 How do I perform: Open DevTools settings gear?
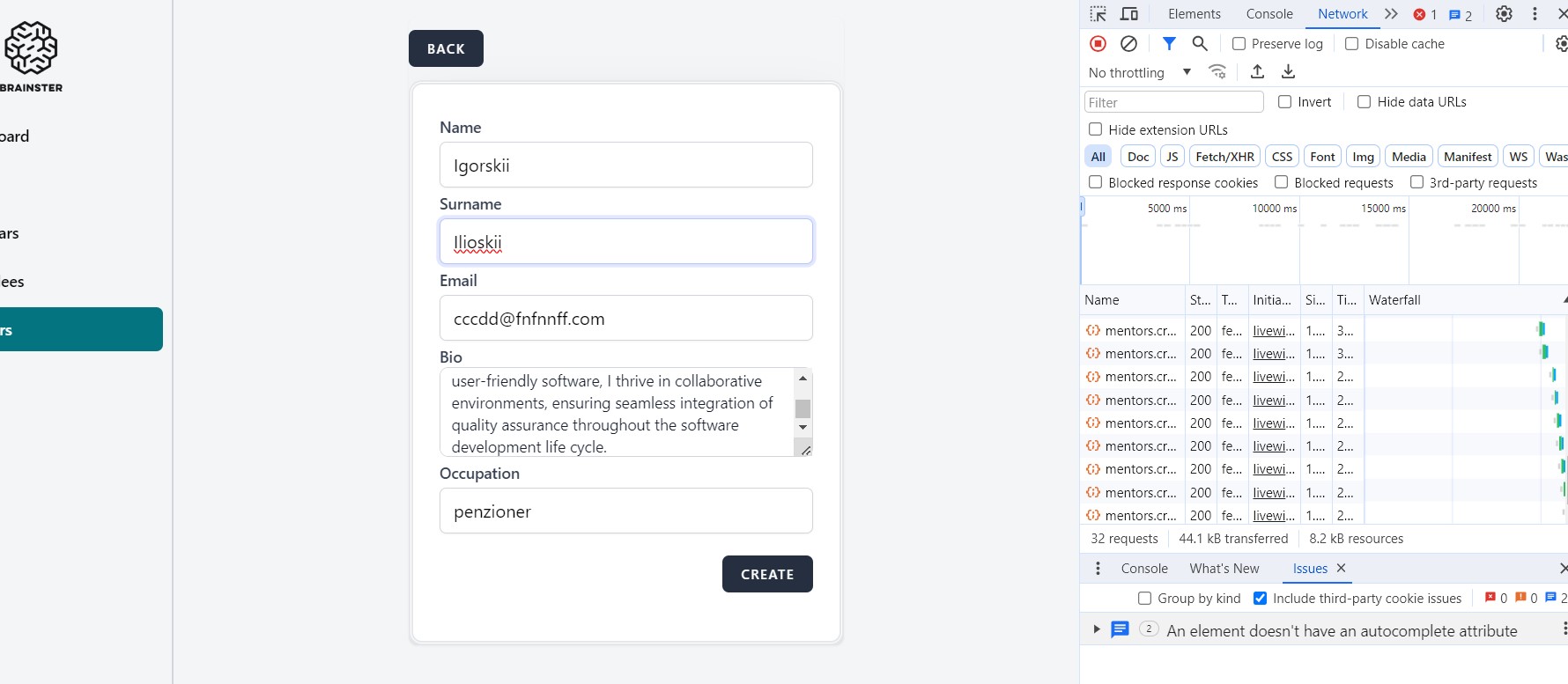point(1504,14)
